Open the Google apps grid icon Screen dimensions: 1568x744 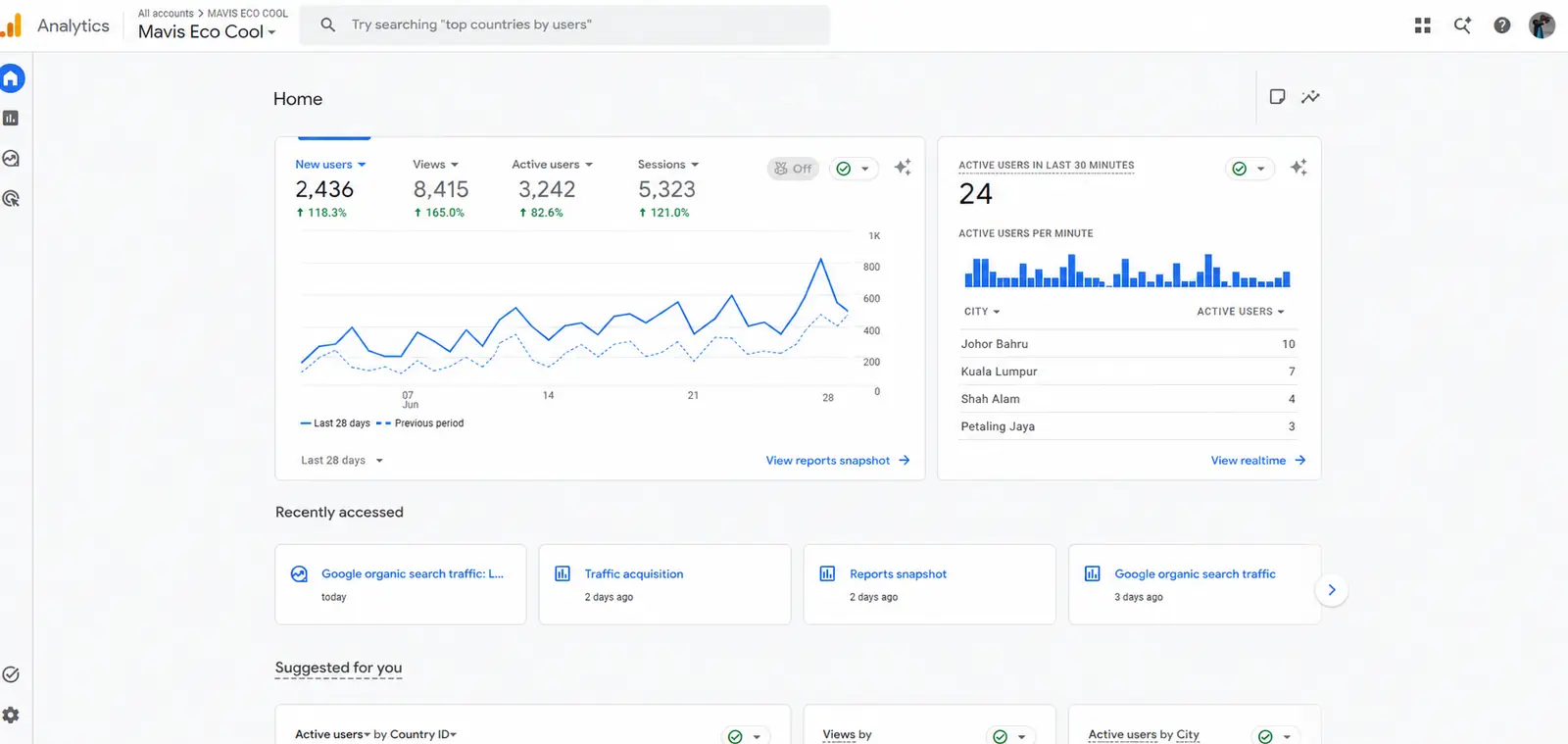click(1423, 25)
